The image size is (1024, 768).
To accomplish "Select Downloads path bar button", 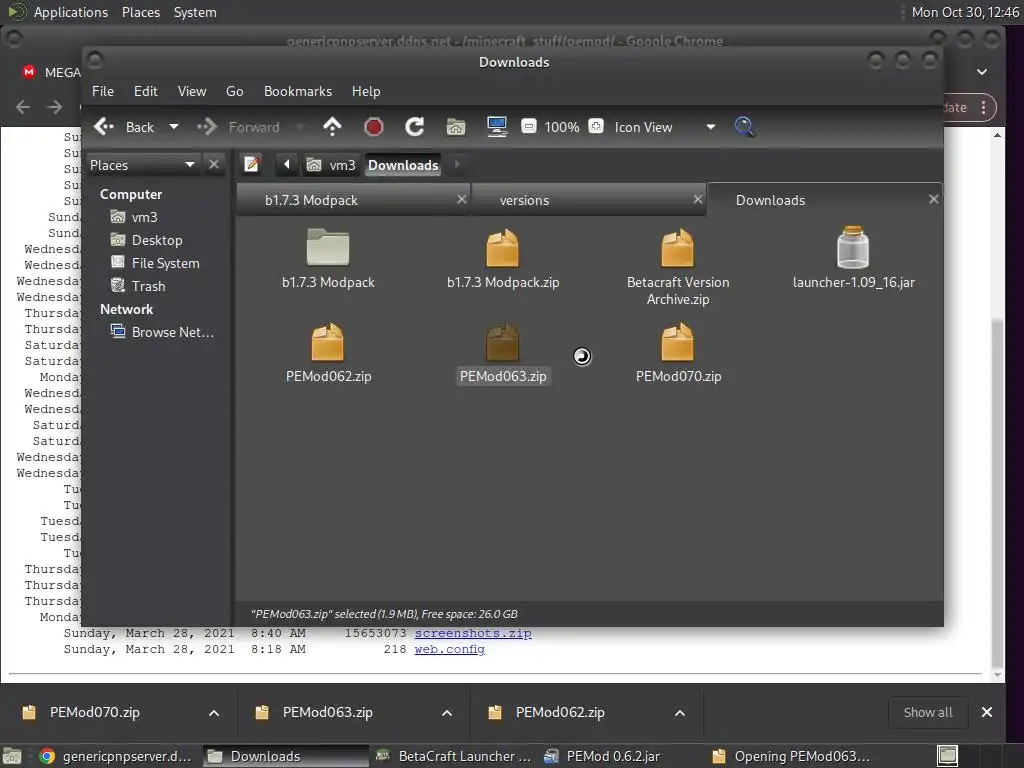I will pos(403,165).
